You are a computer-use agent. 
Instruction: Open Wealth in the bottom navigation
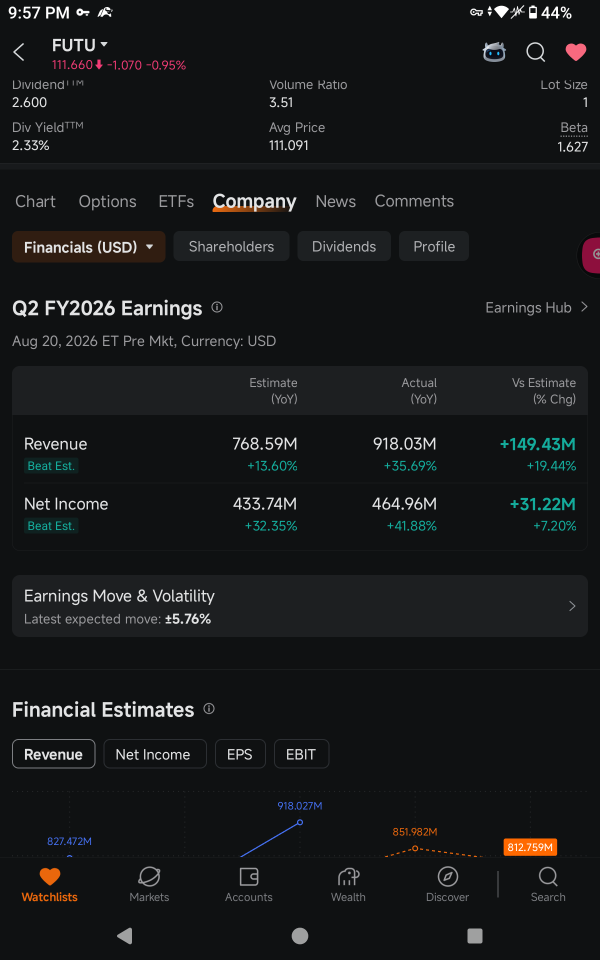coord(348,885)
